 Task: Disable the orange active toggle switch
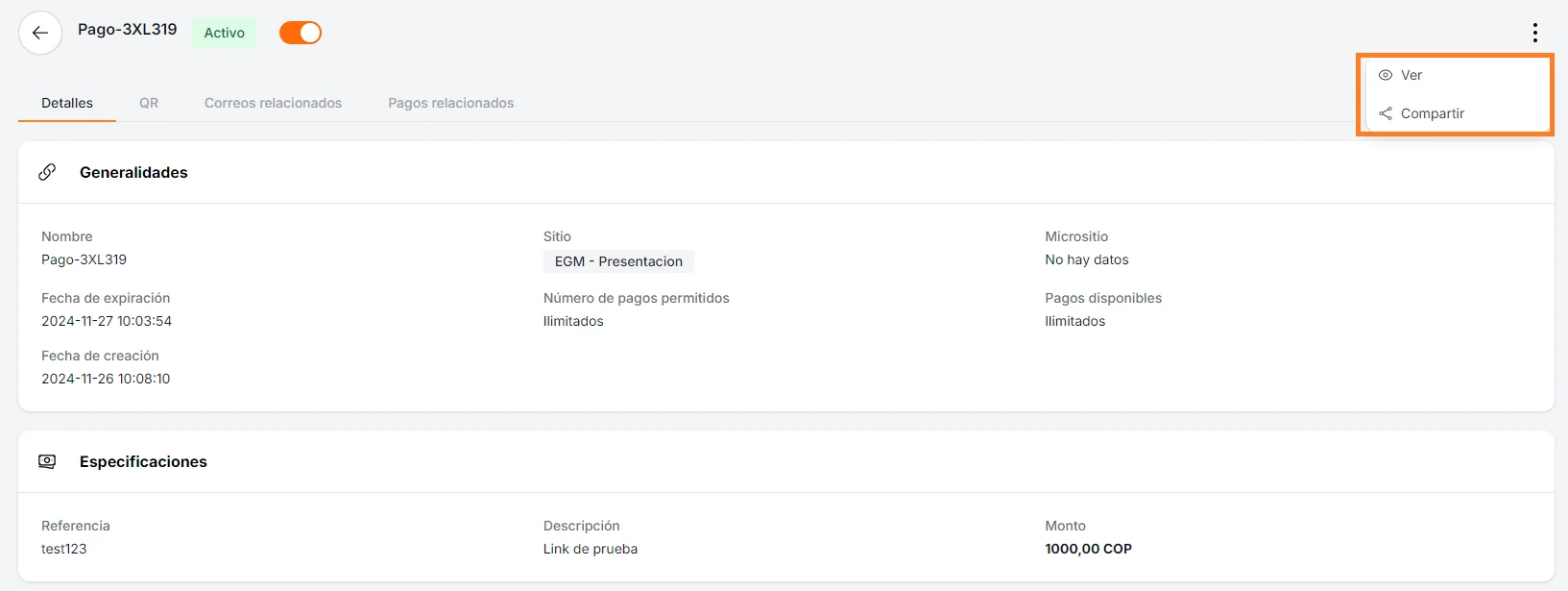point(301,33)
